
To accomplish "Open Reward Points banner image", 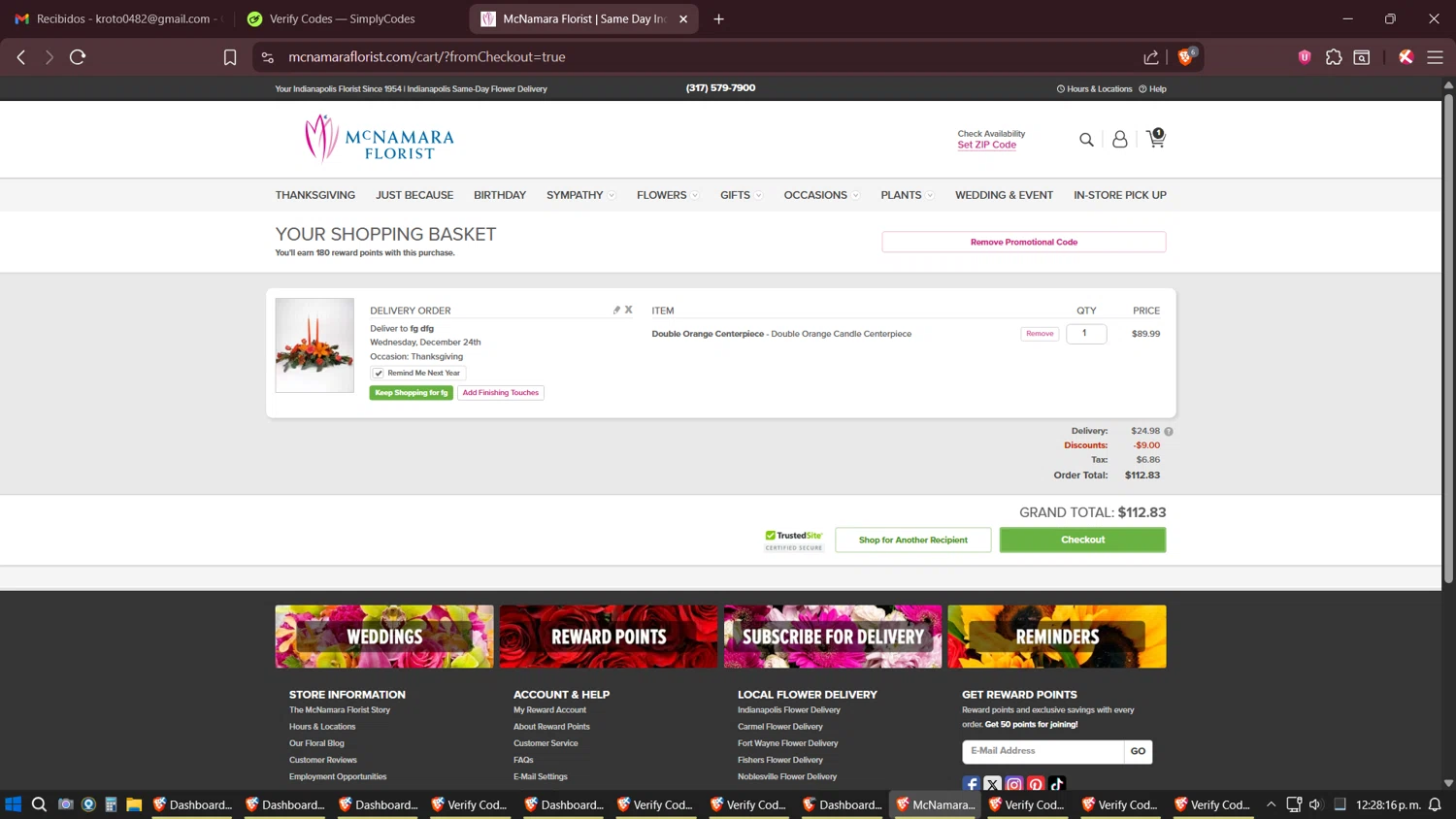I will tap(609, 637).
